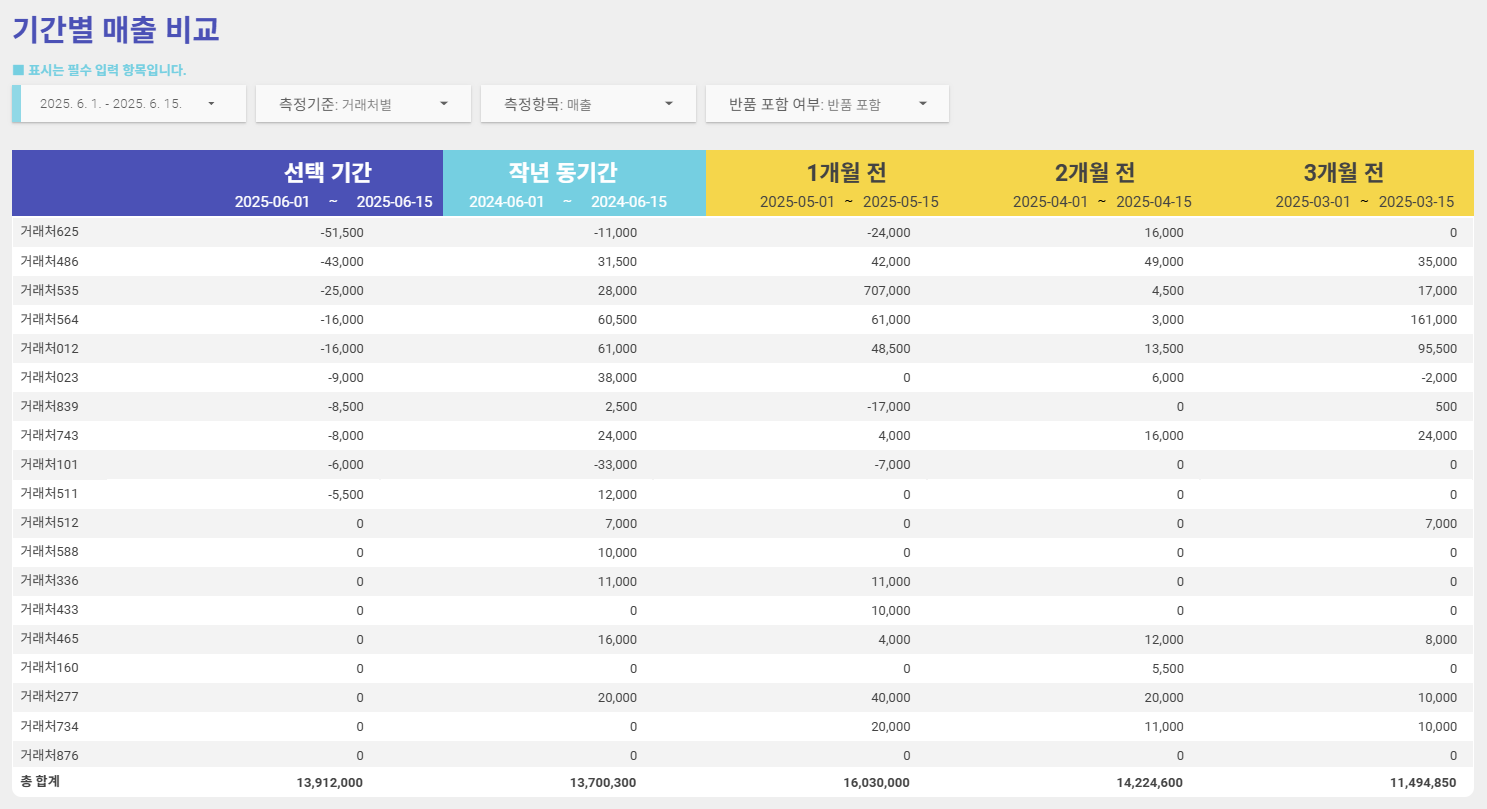Click the -33,000 value for 거래처101
The image size is (1487, 809).
point(615,465)
